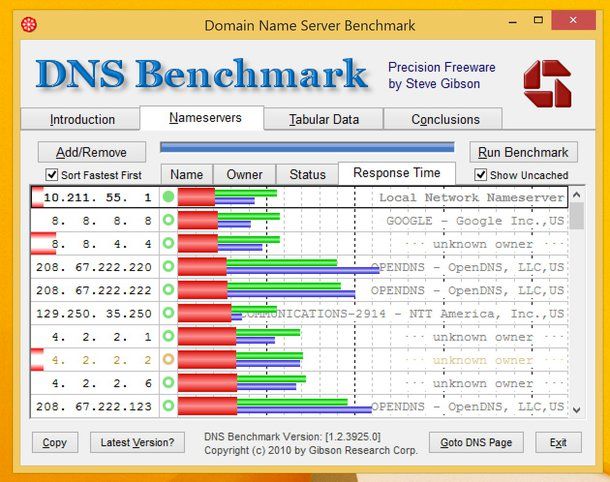Select nameserver row 208.67.222.123
This screenshot has width=610, height=482.
point(300,406)
